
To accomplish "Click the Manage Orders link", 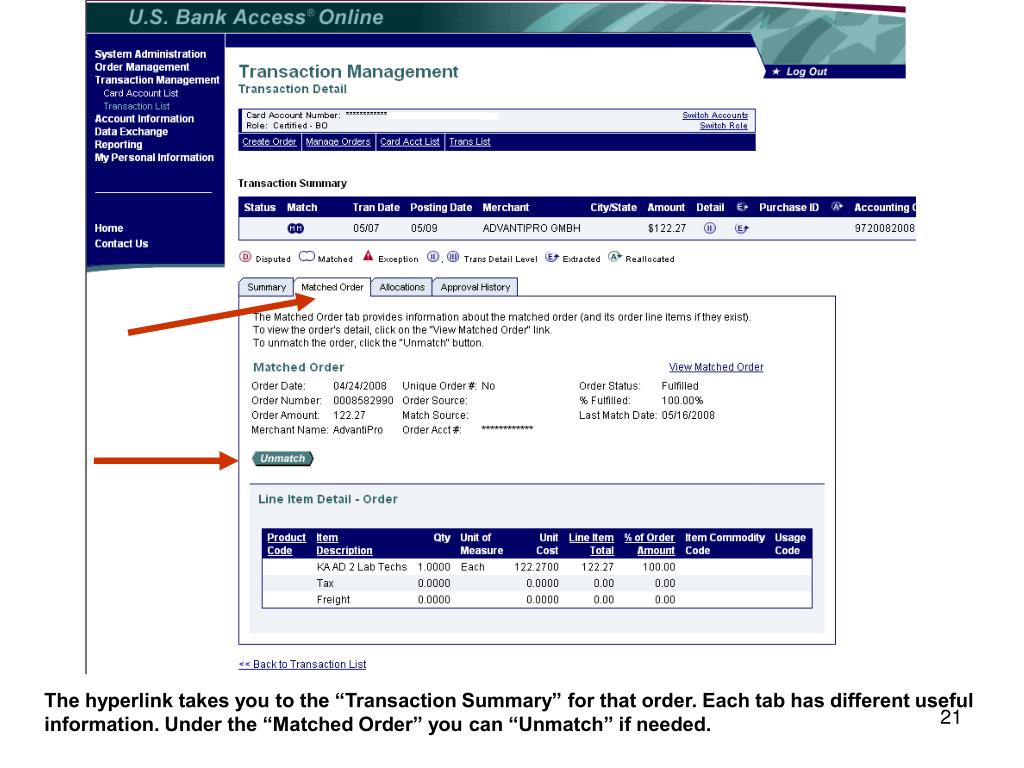I will click(x=338, y=142).
